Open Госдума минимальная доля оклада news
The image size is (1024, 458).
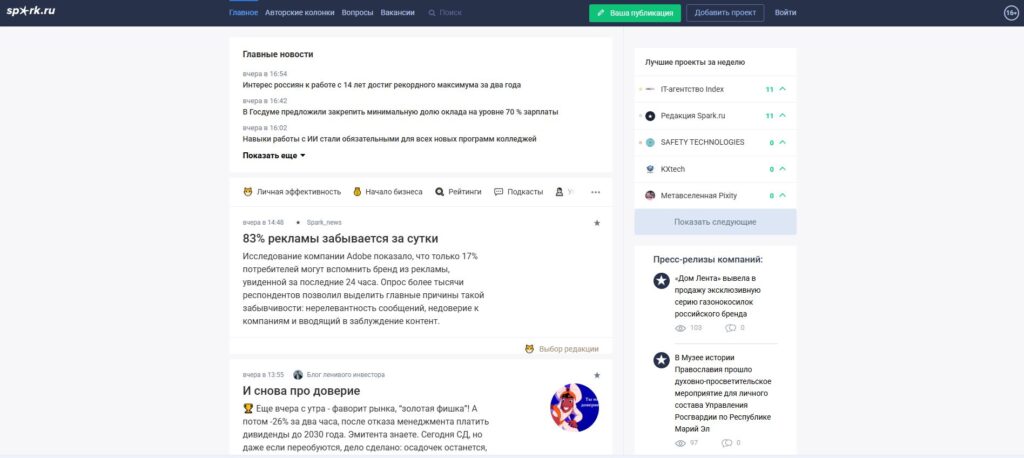[x=400, y=112]
